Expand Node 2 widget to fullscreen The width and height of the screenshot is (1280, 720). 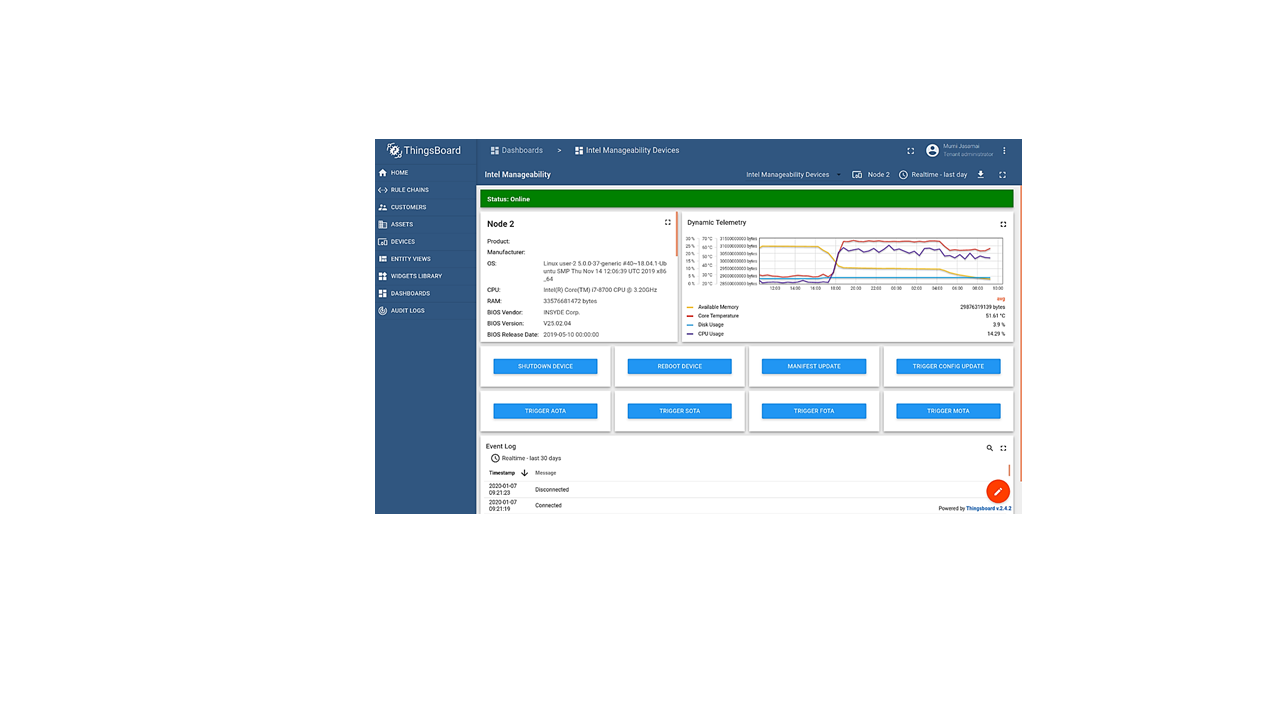(668, 223)
